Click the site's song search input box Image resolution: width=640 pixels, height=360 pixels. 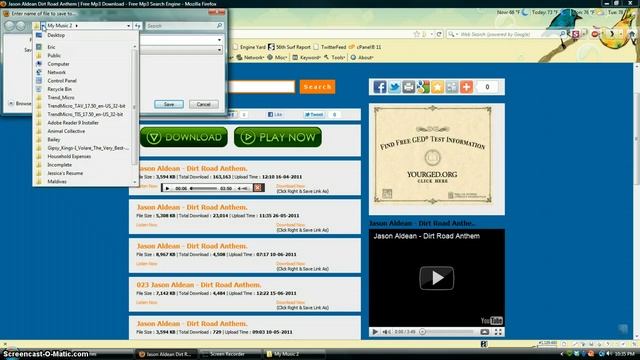tap(260, 87)
